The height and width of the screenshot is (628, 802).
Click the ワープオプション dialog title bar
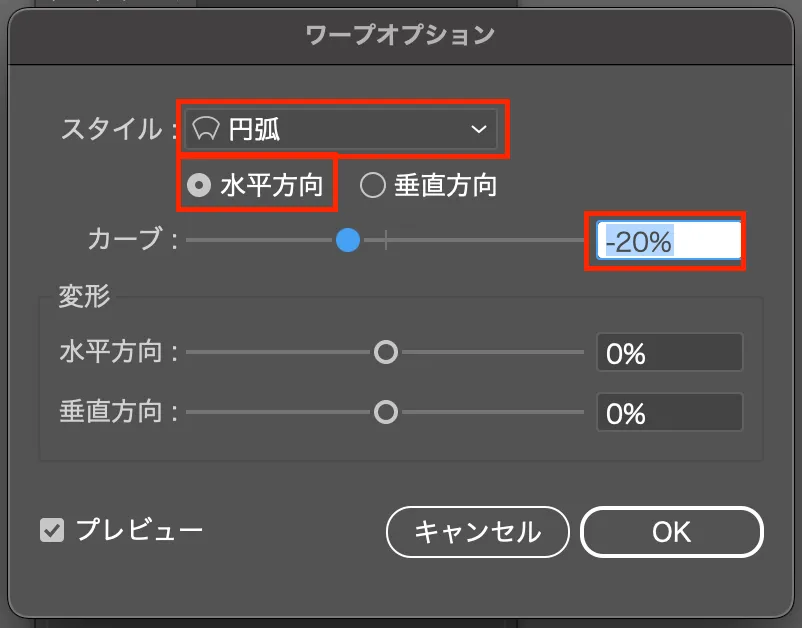[400, 35]
